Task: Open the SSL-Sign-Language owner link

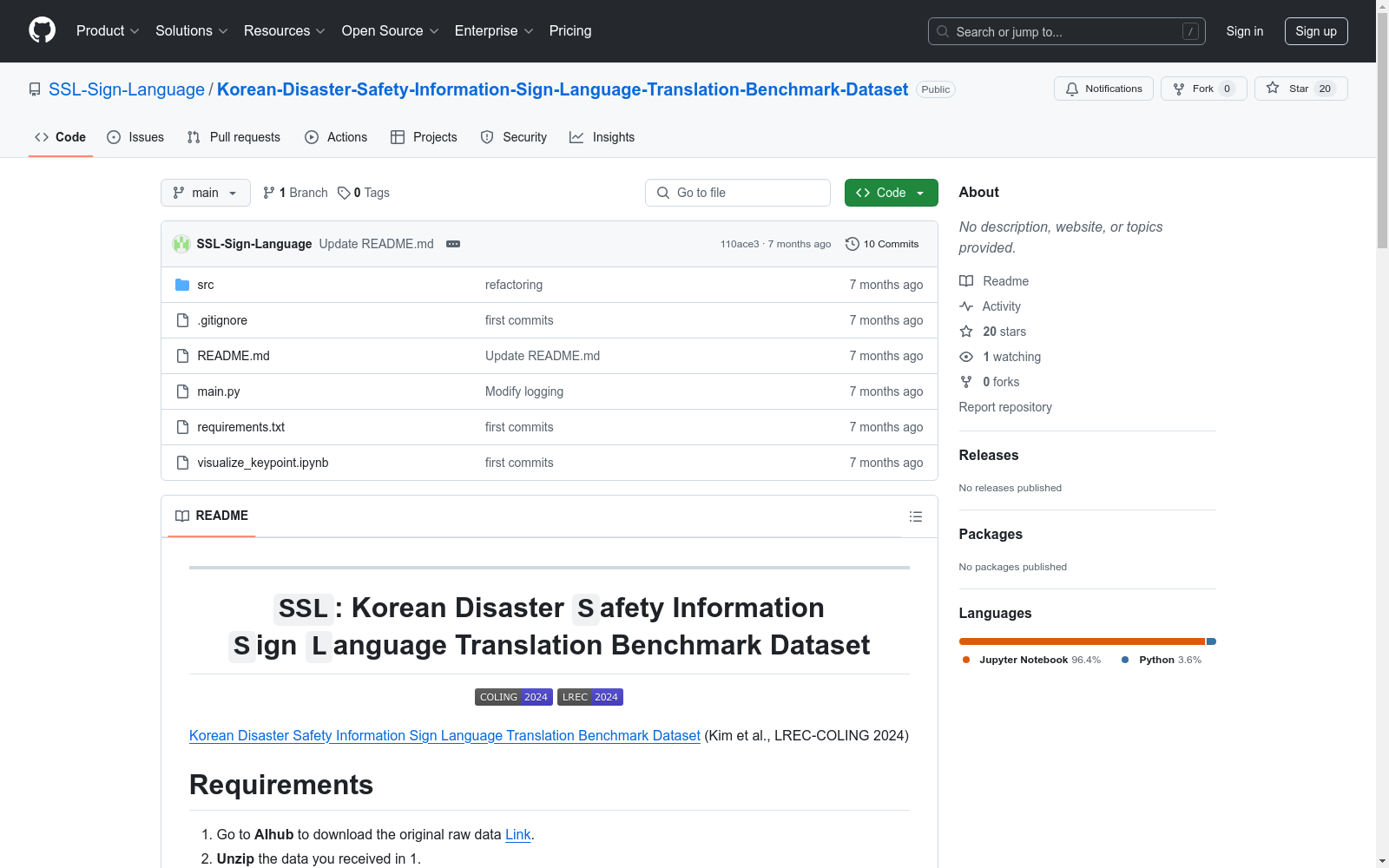Action: point(127,89)
